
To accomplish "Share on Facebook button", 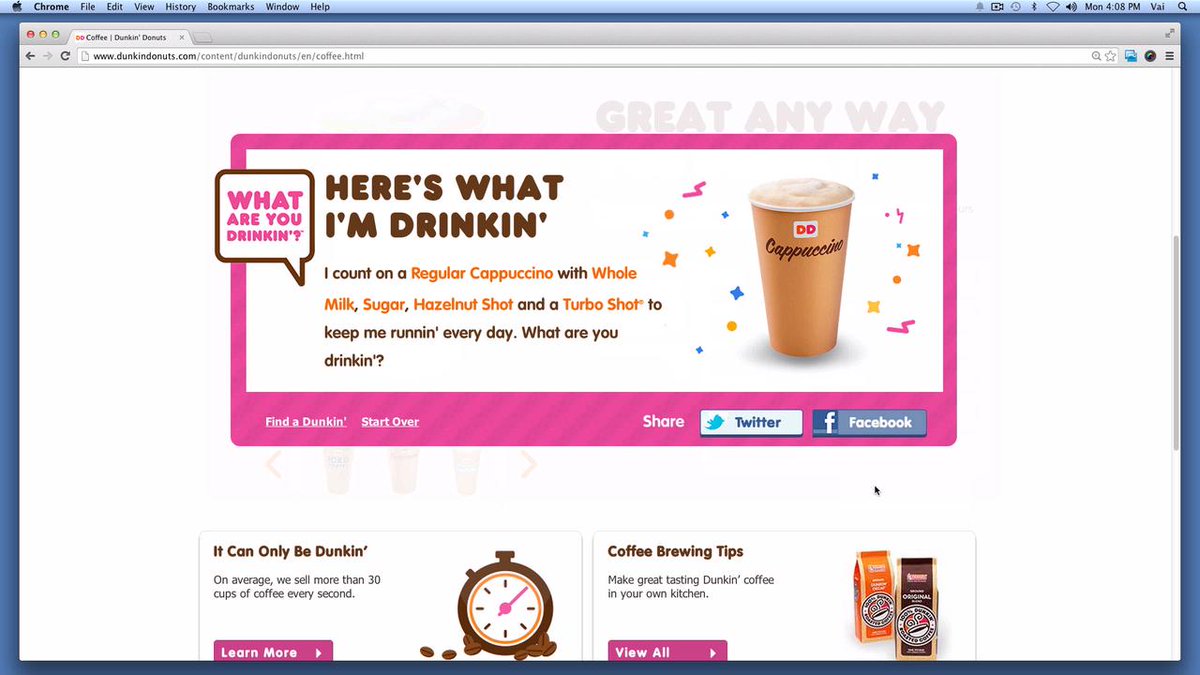I will [x=869, y=422].
